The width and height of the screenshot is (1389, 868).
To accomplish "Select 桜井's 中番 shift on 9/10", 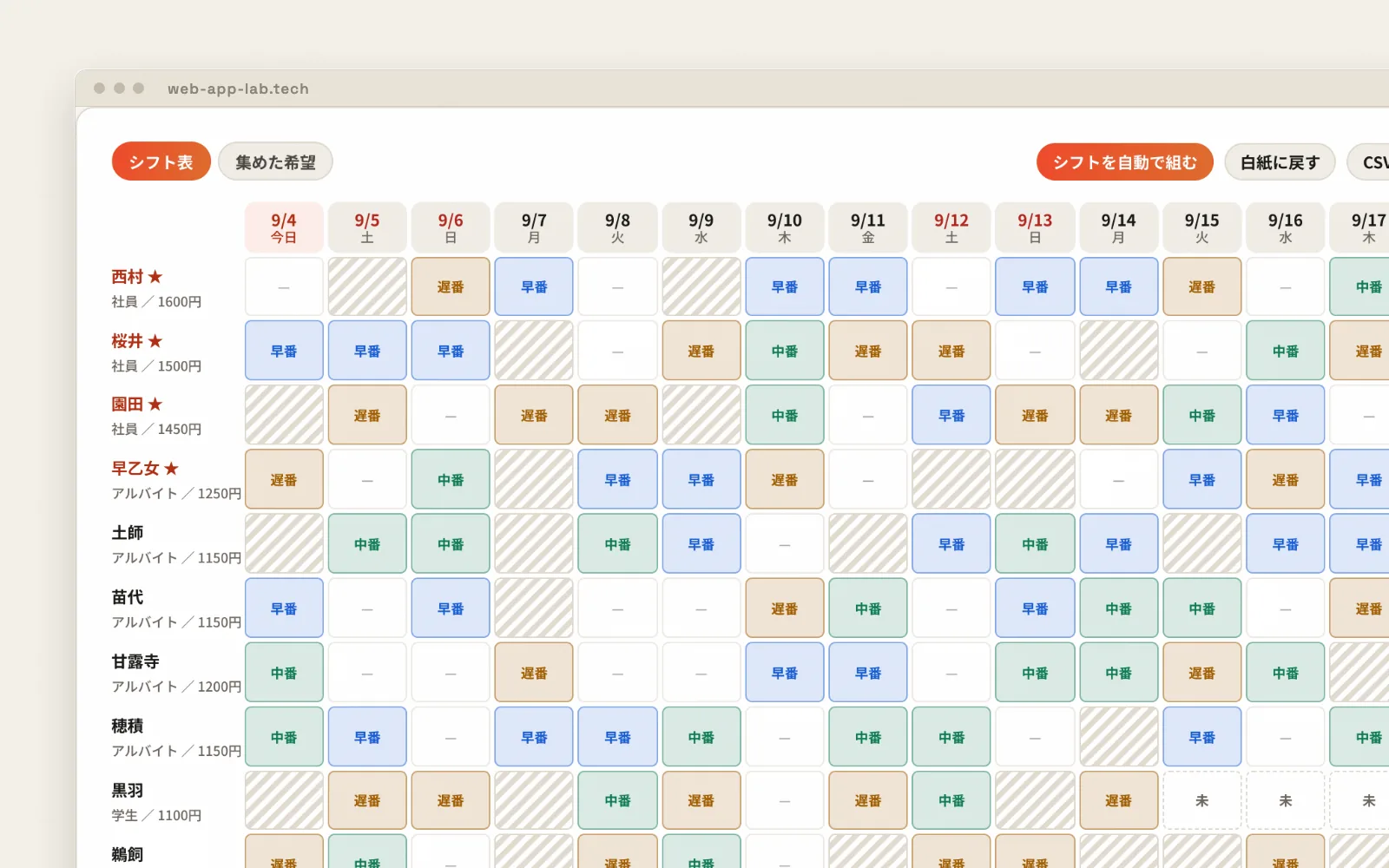I will point(785,351).
